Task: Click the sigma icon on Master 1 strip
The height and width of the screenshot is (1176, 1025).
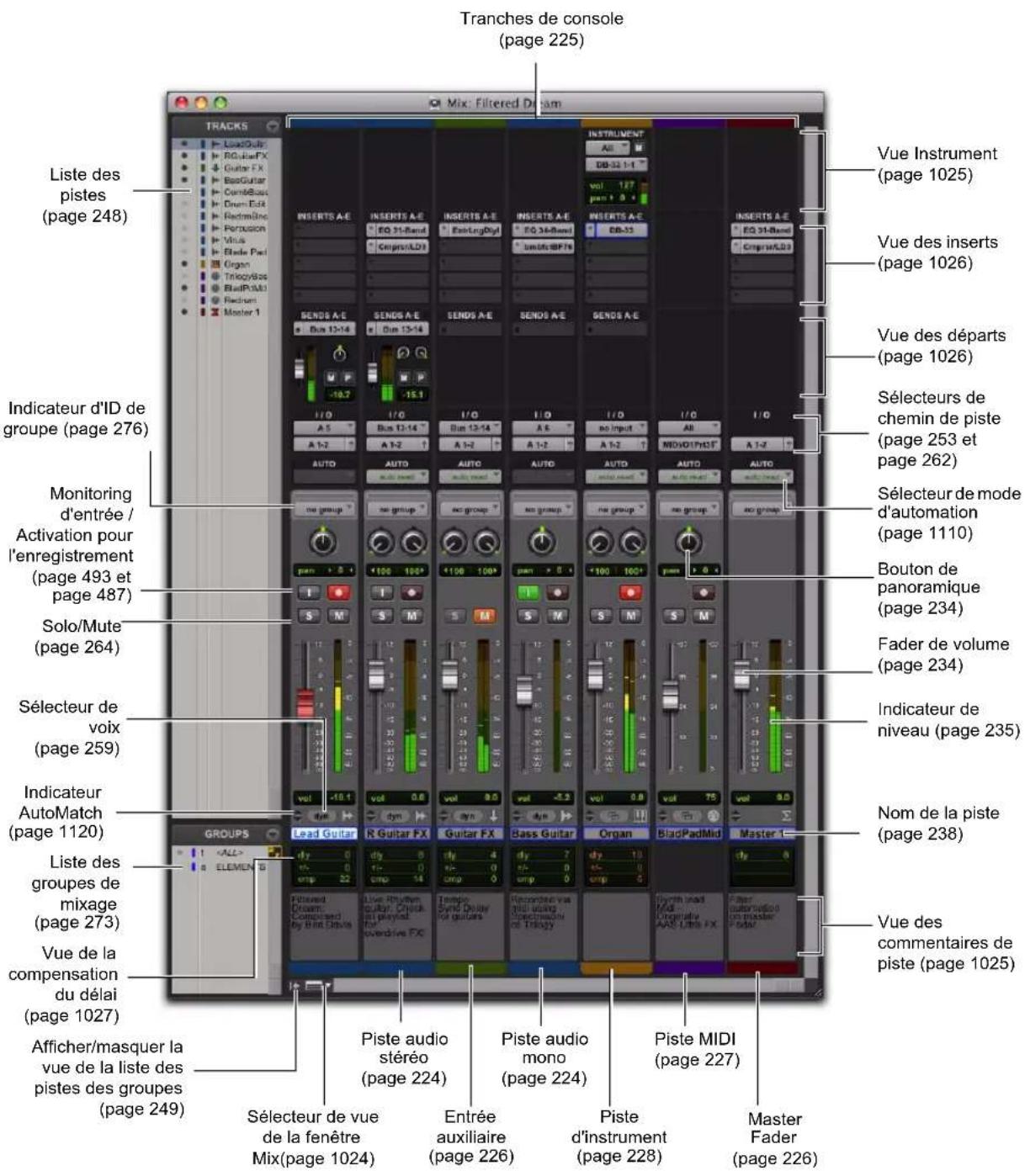Action: tap(786, 816)
